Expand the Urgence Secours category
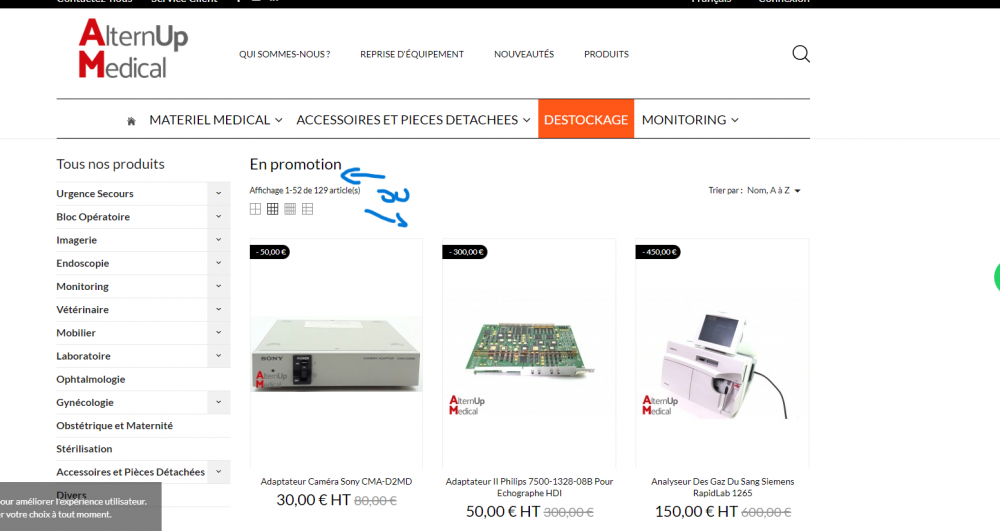1000x531 pixels. point(218,193)
